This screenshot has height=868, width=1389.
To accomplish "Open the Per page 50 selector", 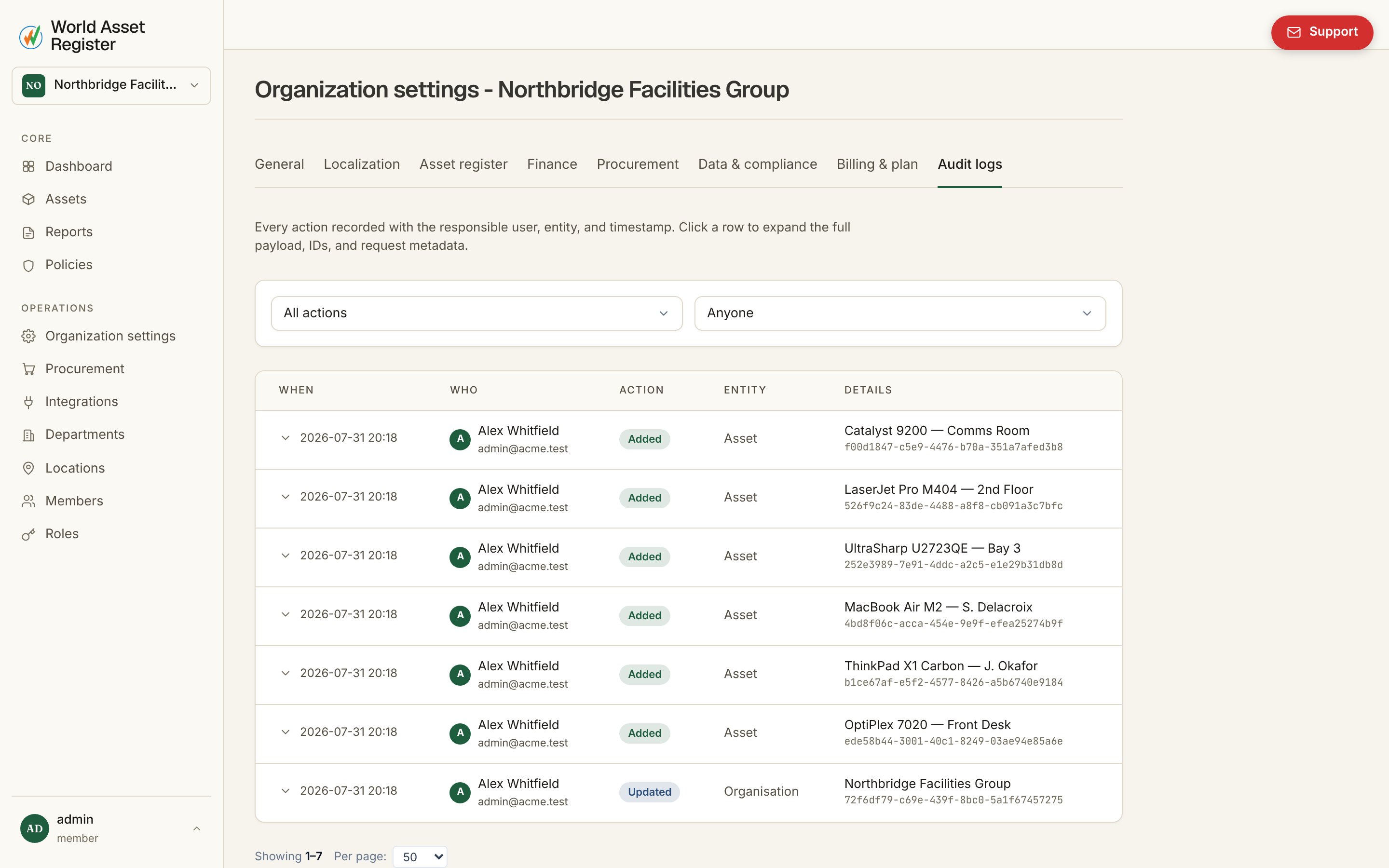I will tap(420, 856).
